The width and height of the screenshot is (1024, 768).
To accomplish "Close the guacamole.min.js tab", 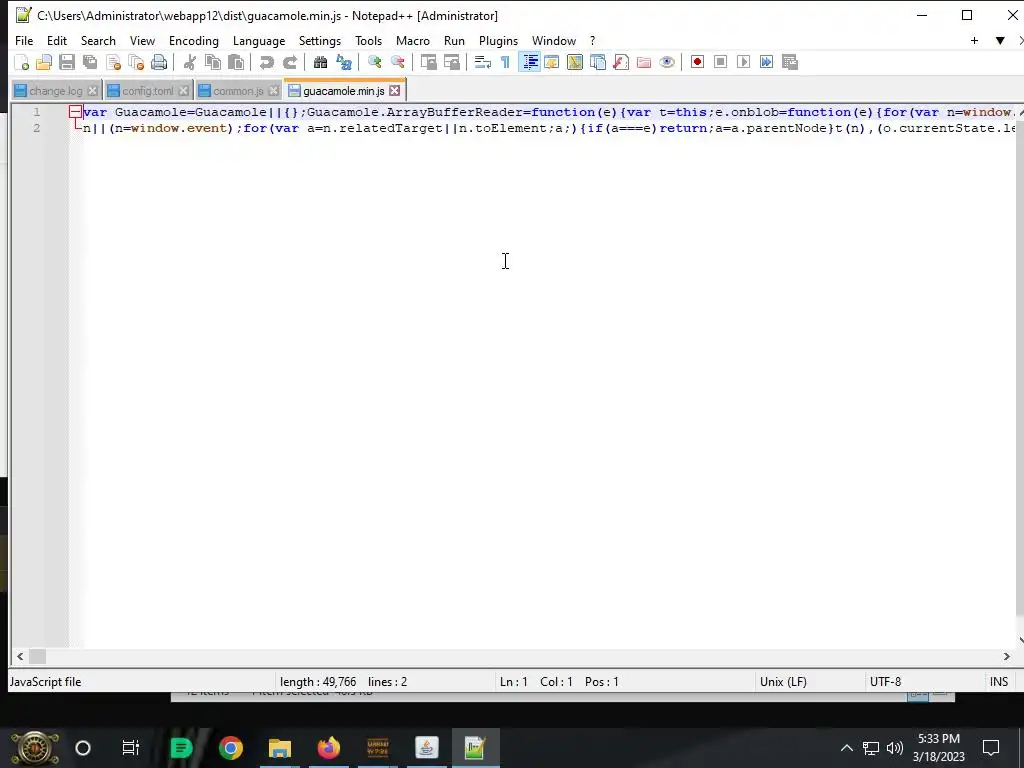I will coord(394,91).
